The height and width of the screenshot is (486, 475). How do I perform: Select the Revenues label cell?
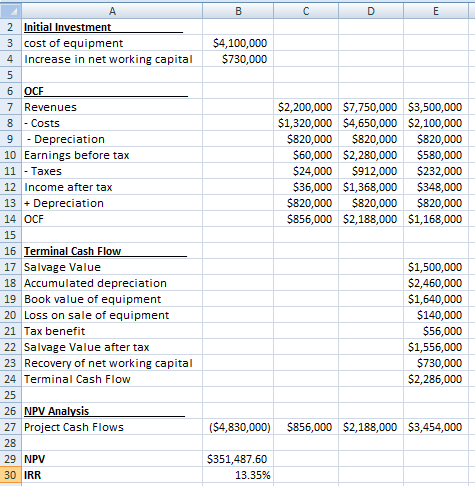pos(112,107)
